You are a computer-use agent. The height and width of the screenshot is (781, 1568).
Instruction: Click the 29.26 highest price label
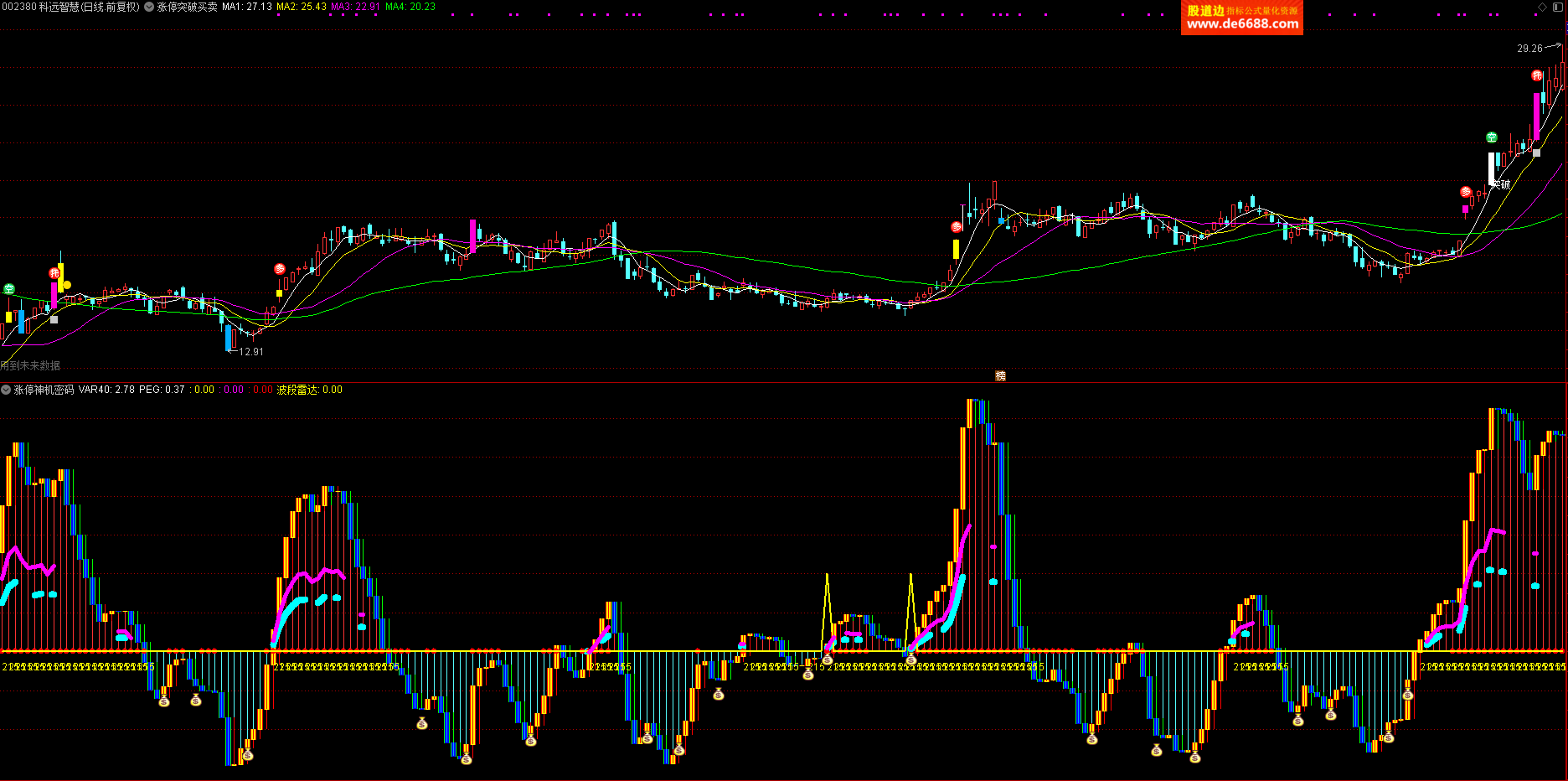pyautogui.click(x=1529, y=49)
